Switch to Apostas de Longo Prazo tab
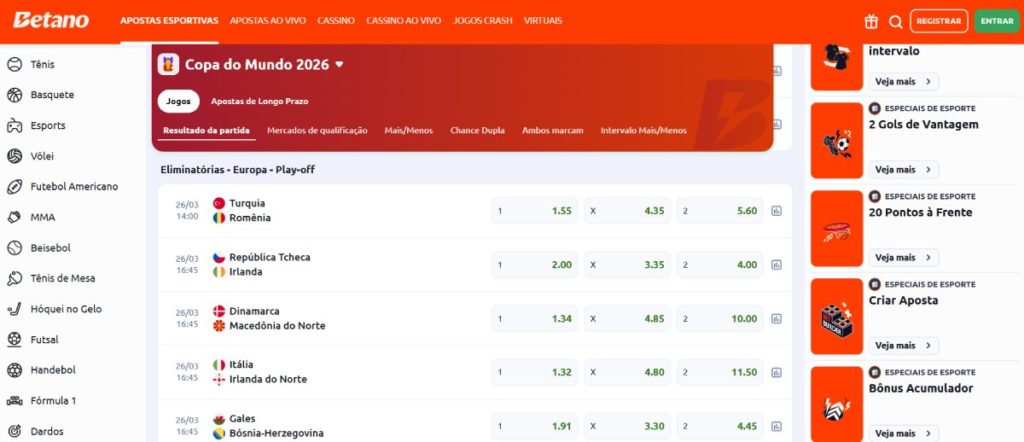 pyautogui.click(x=259, y=101)
